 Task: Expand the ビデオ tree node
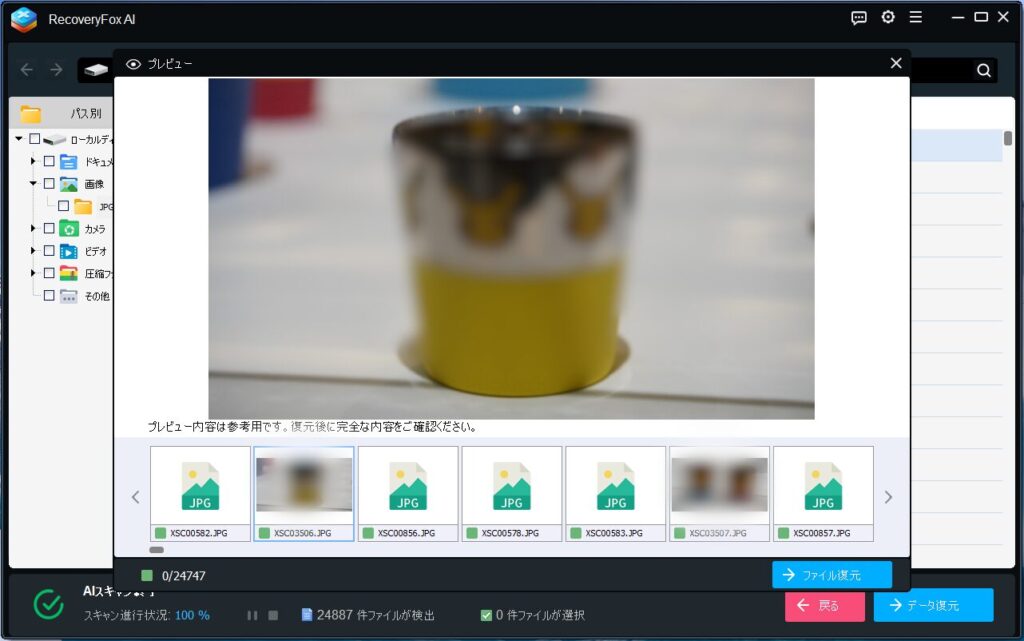[33, 251]
